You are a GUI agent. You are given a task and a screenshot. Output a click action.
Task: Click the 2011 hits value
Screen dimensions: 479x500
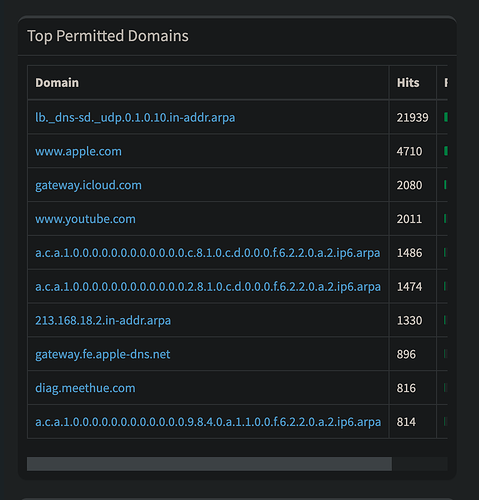click(x=409, y=219)
